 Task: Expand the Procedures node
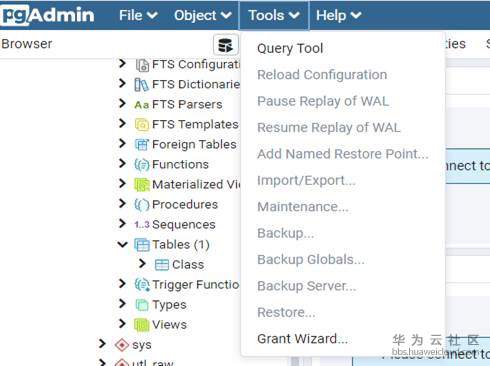[122, 203]
